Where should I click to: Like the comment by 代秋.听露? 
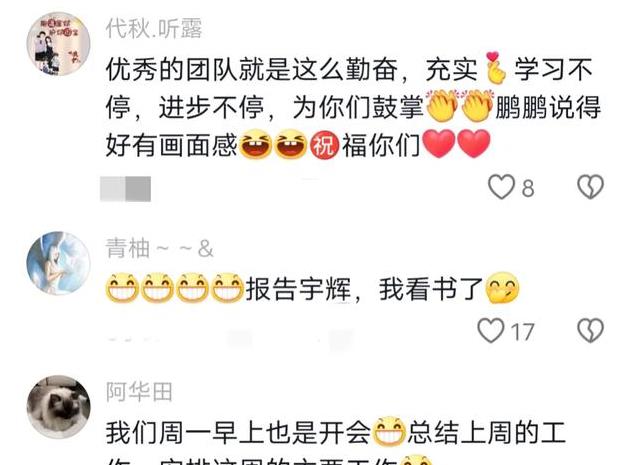(x=502, y=187)
